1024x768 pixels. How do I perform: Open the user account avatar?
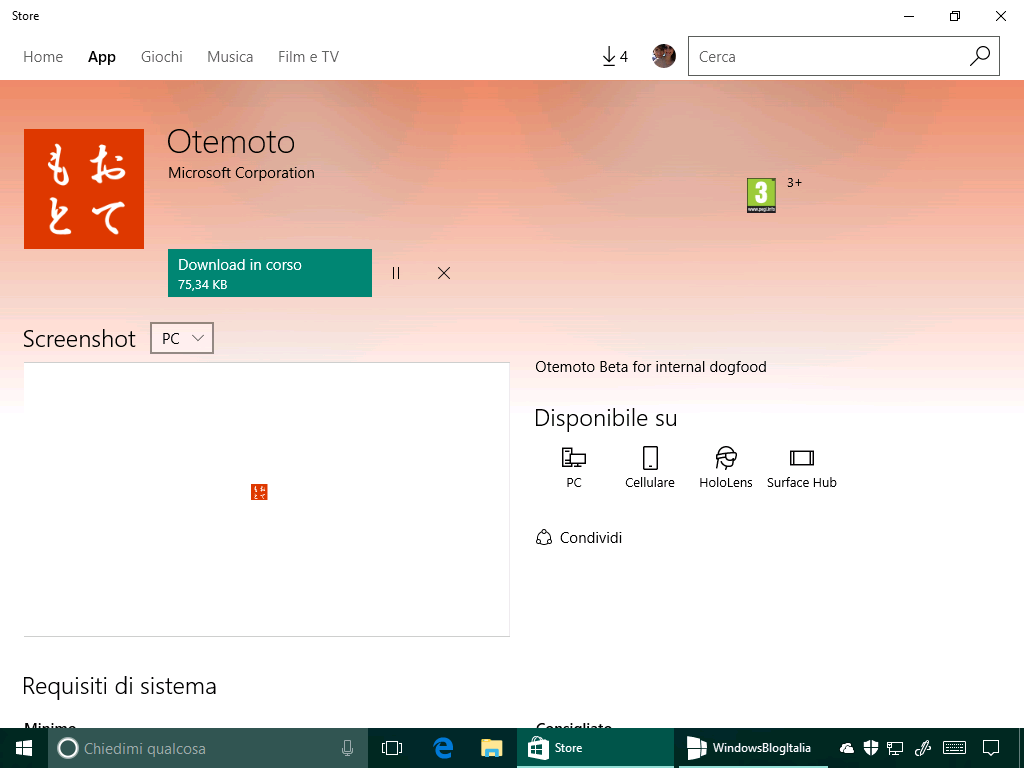(664, 56)
